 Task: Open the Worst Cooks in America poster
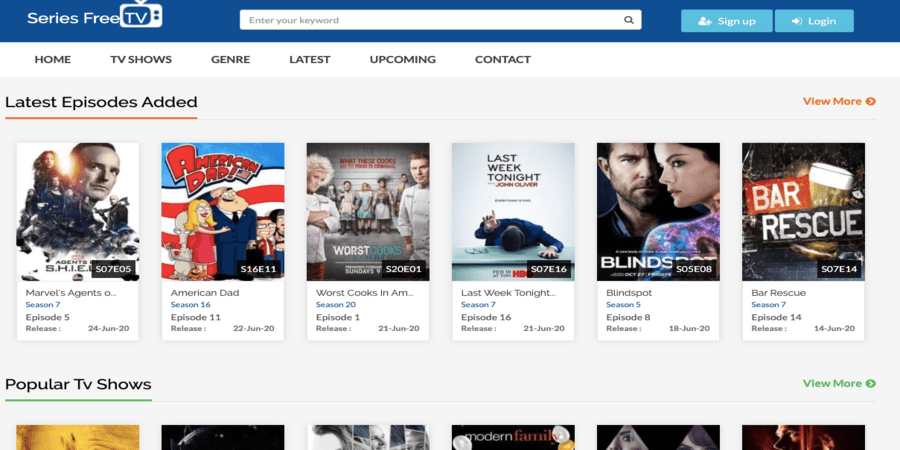pyautogui.click(x=368, y=212)
